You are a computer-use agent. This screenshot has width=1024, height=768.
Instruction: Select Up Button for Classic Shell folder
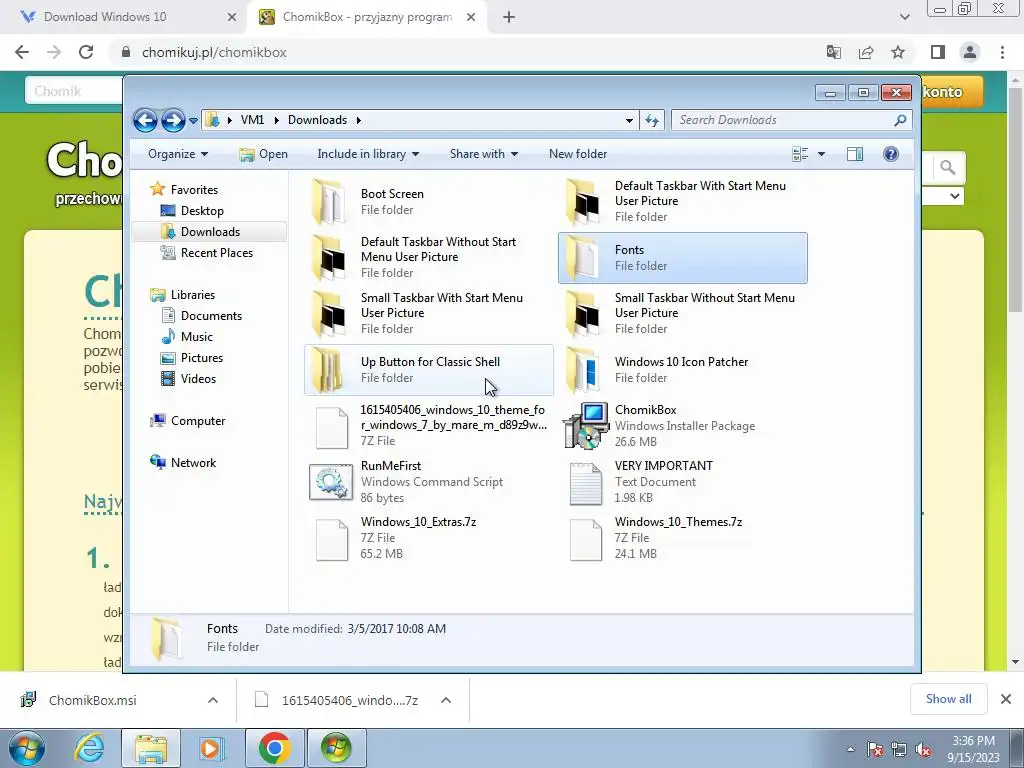[429, 370]
